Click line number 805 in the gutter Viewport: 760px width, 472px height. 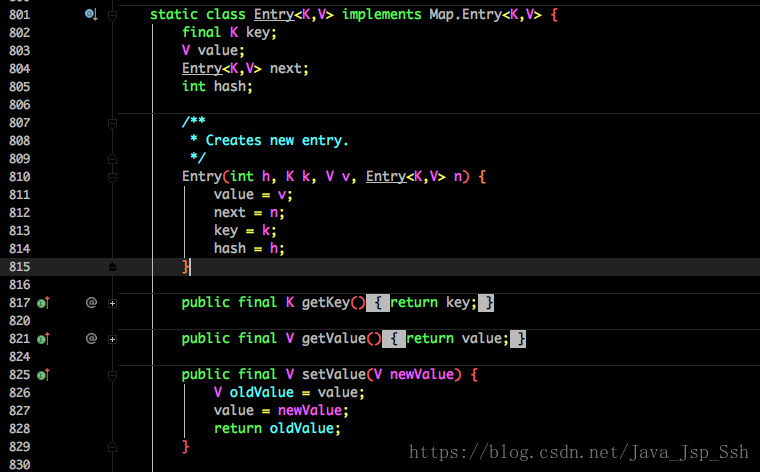click(19, 87)
